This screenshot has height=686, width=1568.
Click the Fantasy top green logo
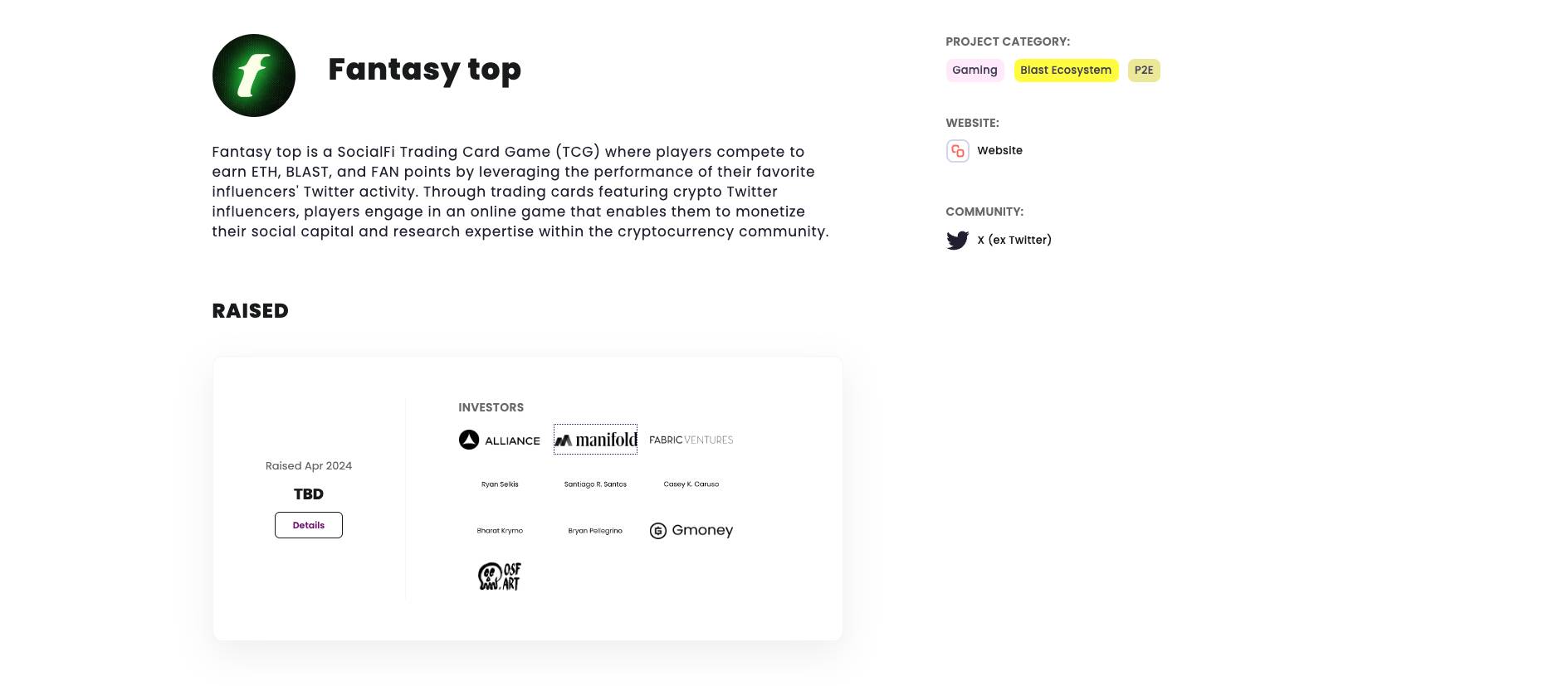point(254,75)
